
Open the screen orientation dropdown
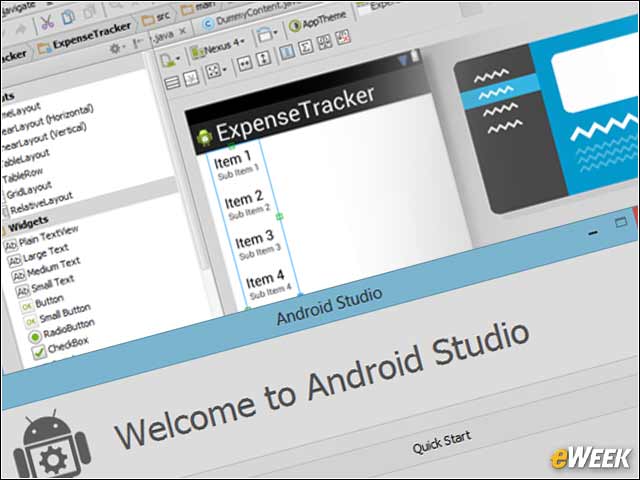click(267, 35)
